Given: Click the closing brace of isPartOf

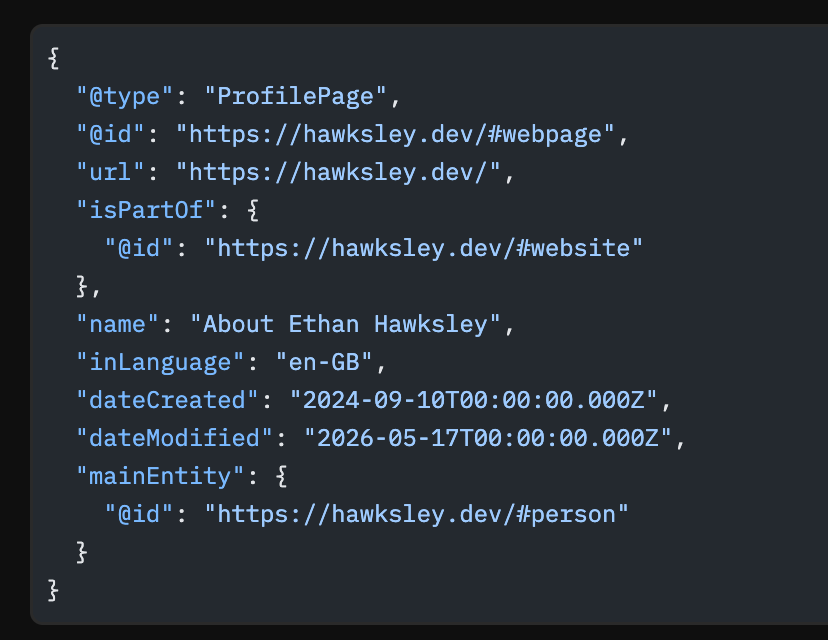Looking at the screenshot, I should (x=82, y=287).
